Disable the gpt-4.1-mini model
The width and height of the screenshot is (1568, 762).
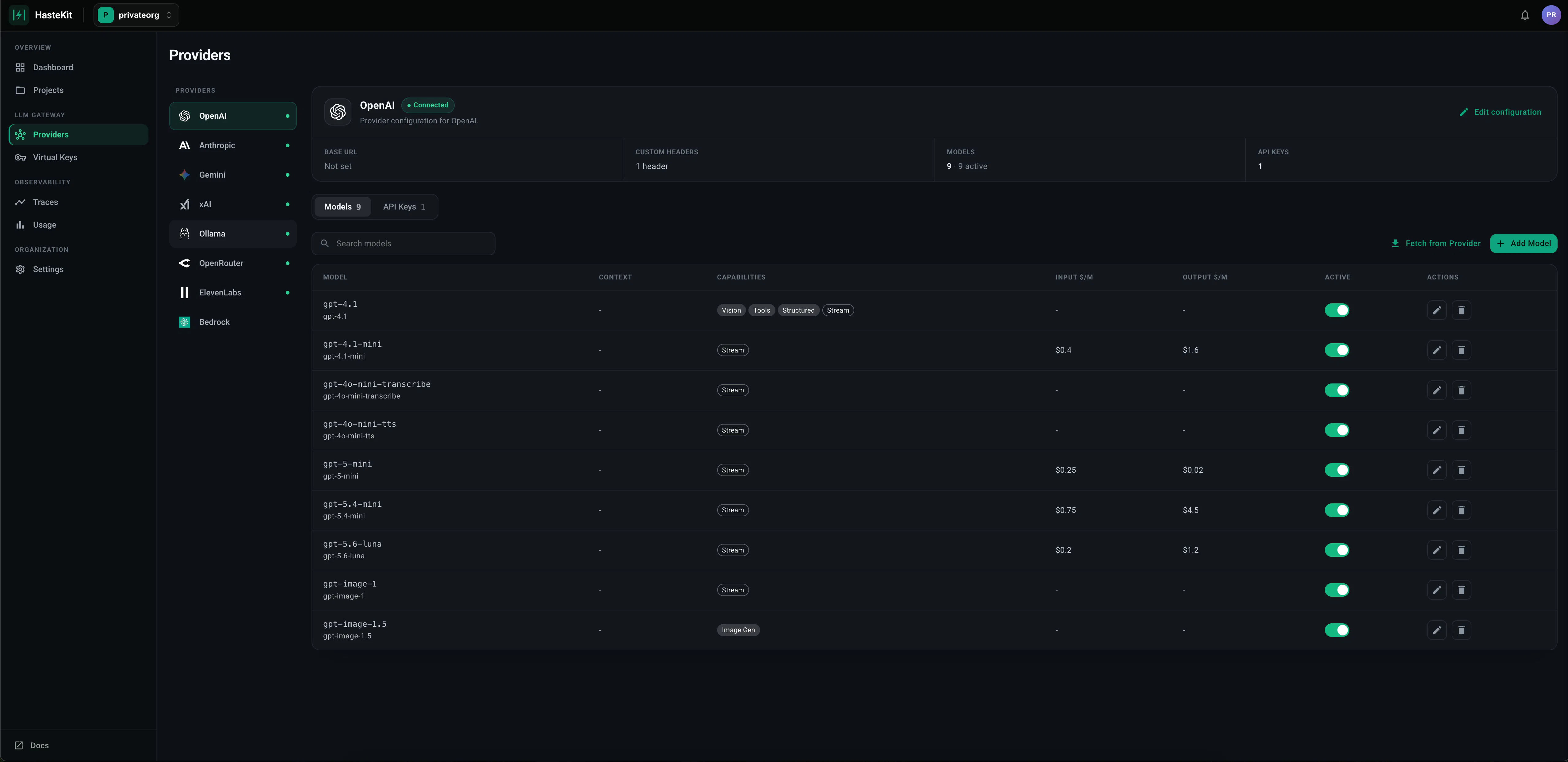click(x=1337, y=350)
